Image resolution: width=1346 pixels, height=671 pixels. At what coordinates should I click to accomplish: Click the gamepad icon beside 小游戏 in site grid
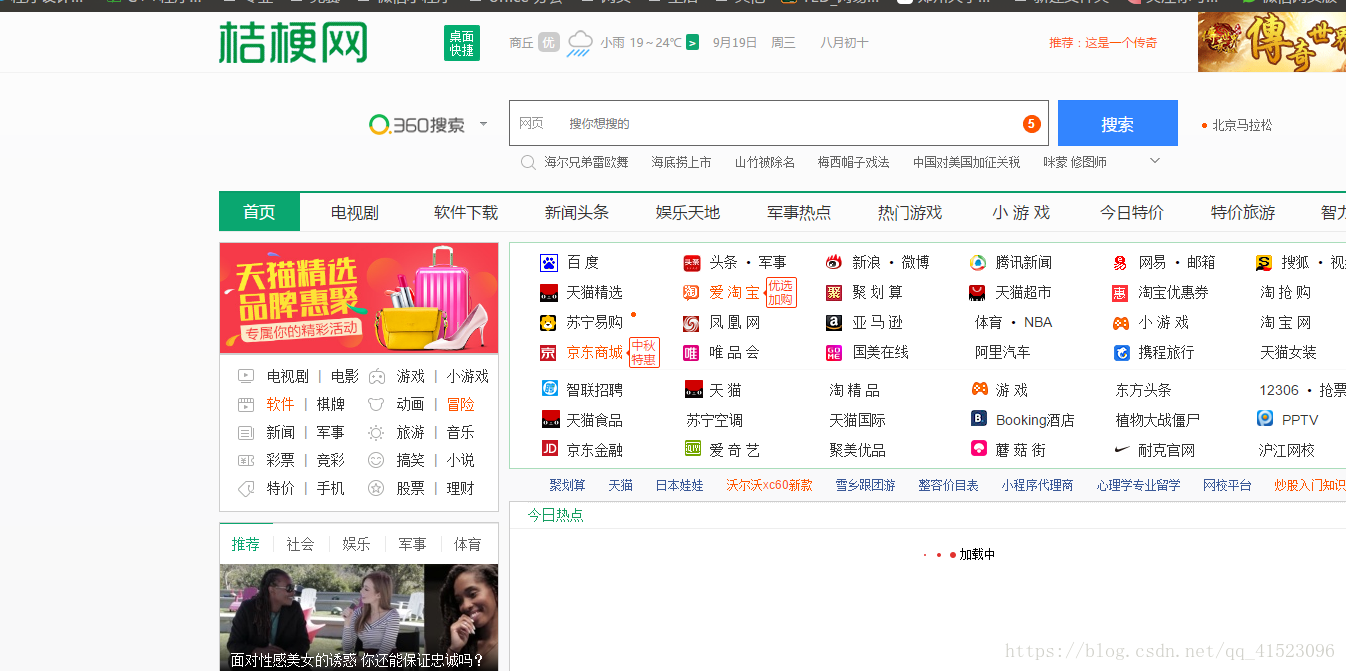pos(1121,323)
